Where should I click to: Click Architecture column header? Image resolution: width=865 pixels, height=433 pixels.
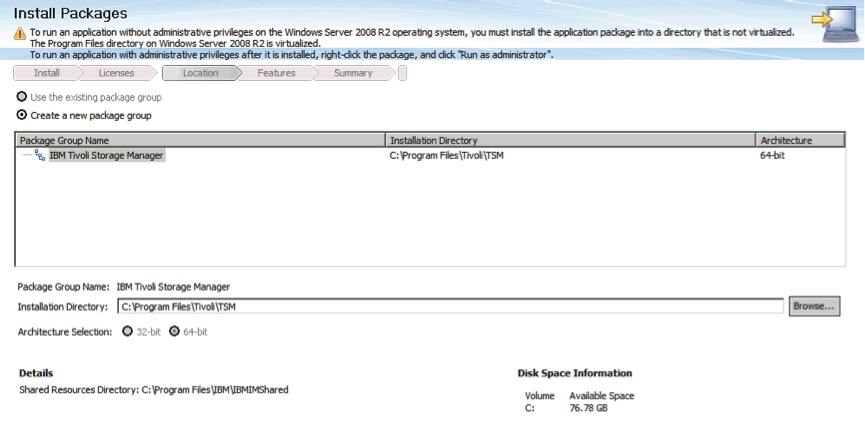click(800, 140)
